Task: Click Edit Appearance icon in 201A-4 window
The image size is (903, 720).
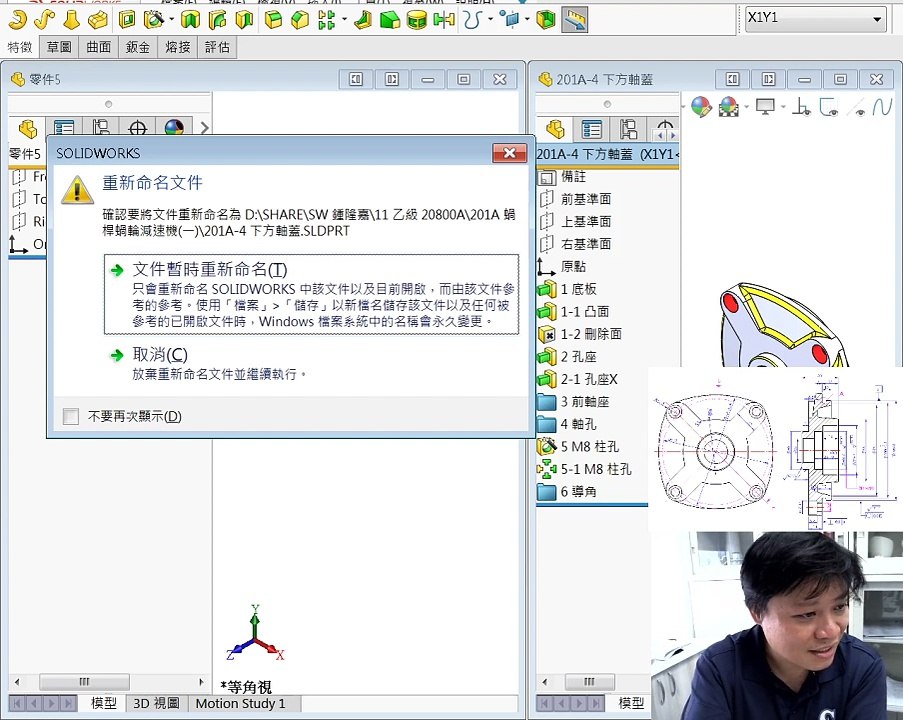Action: 701,107
